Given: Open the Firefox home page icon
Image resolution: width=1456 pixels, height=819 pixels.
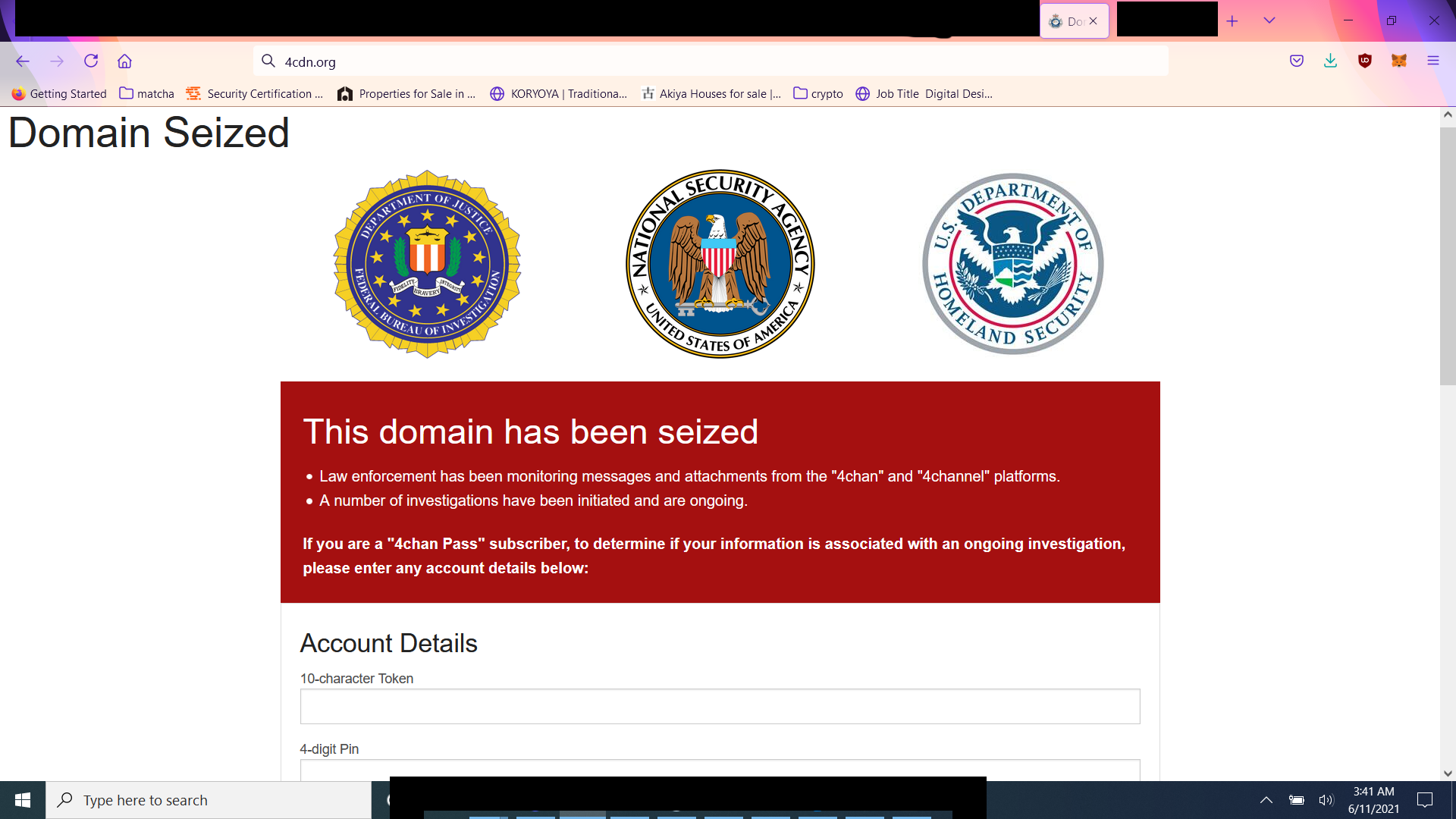Looking at the screenshot, I should pyautogui.click(x=125, y=61).
